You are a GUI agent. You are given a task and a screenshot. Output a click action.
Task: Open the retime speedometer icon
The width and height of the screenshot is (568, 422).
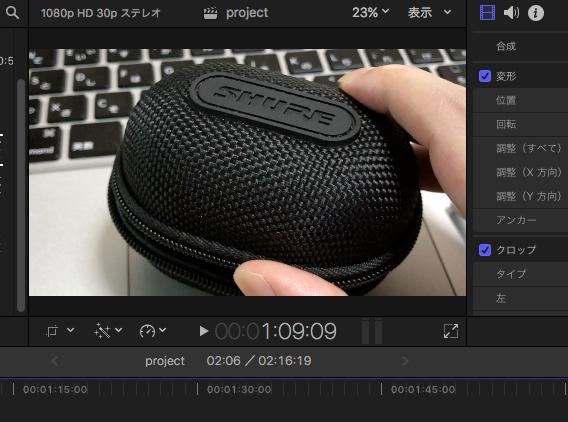pos(147,331)
